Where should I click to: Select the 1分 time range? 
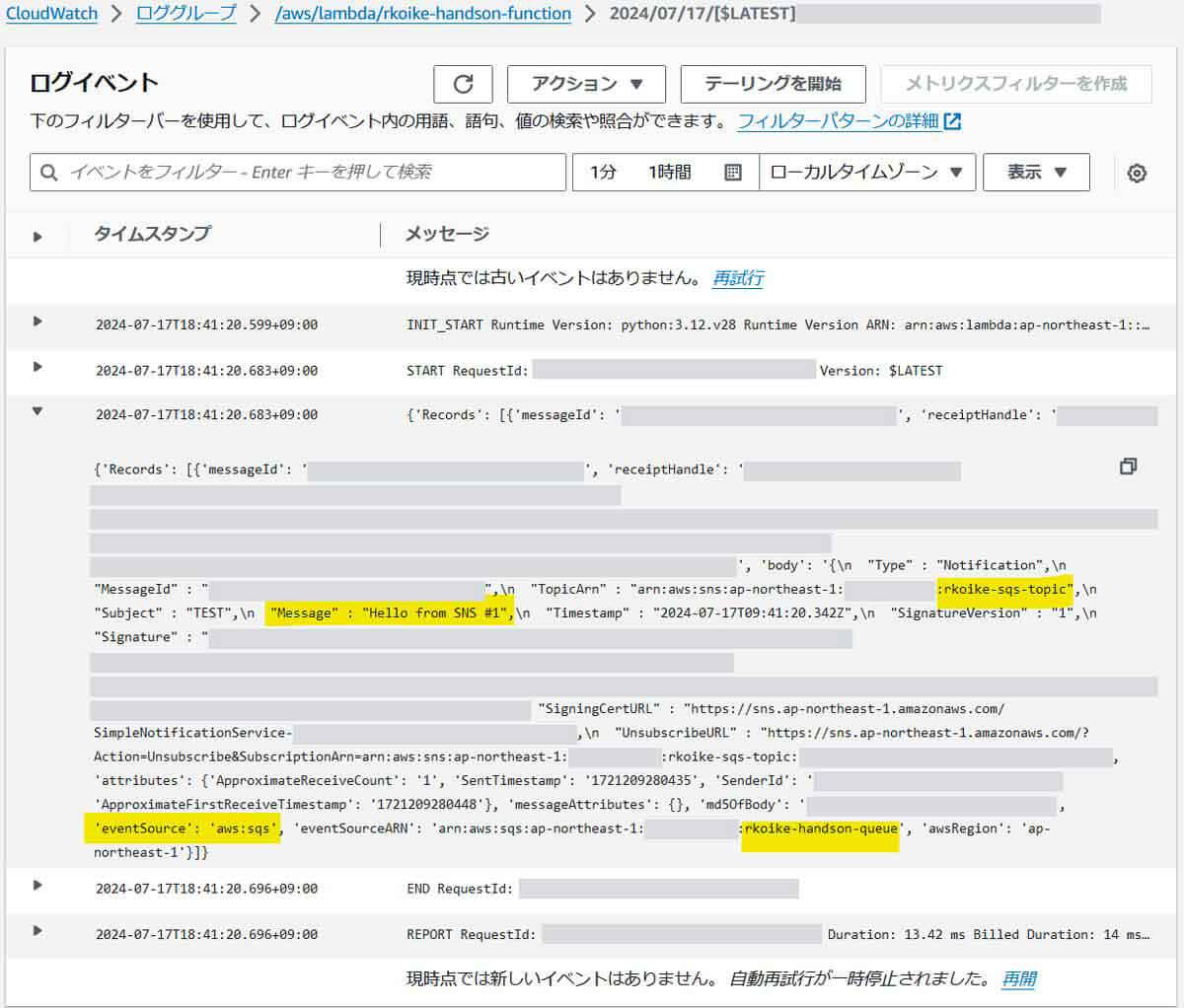tap(603, 173)
